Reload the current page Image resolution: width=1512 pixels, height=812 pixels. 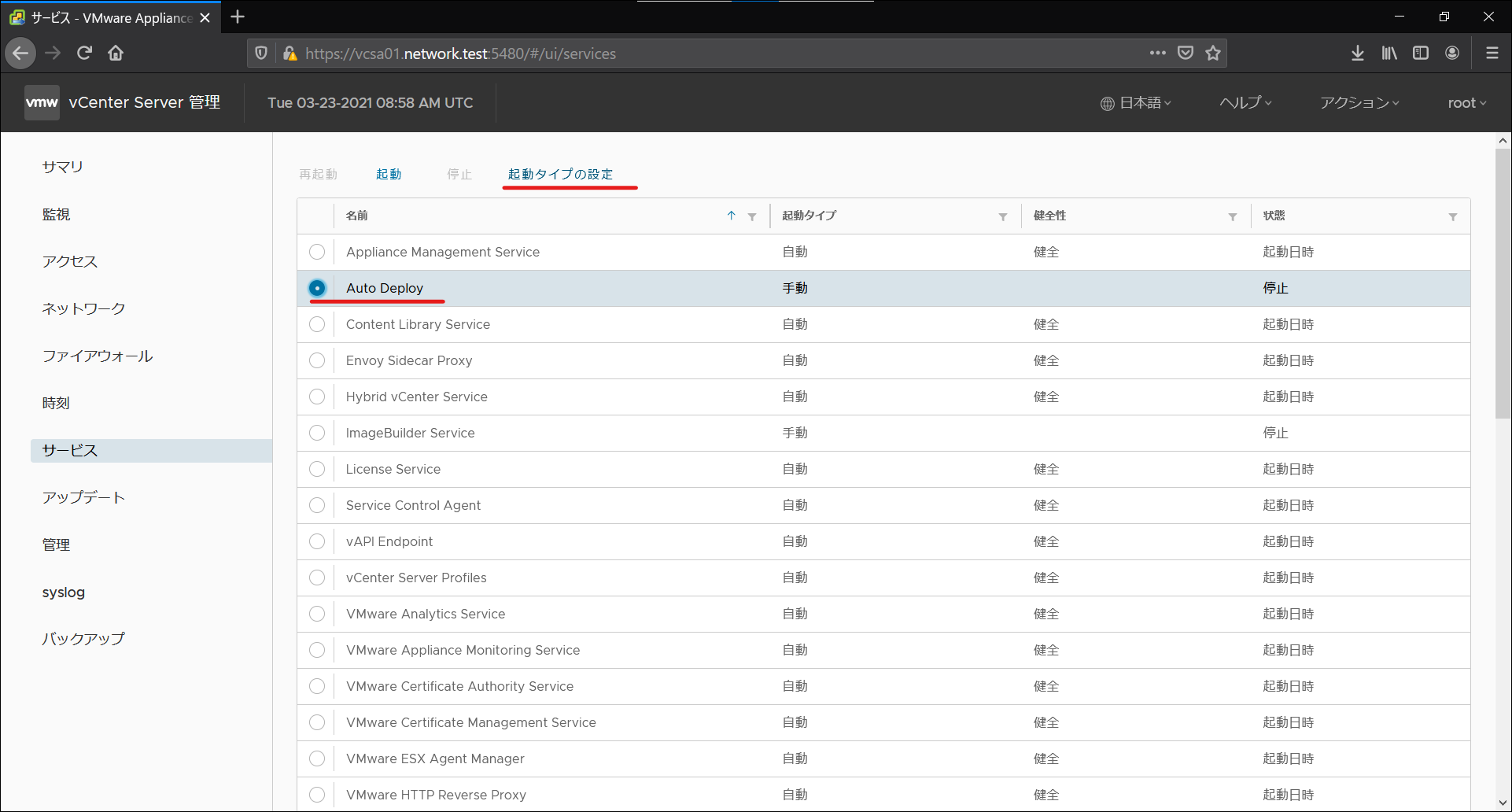pyautogui.click(x=84, y=53)
